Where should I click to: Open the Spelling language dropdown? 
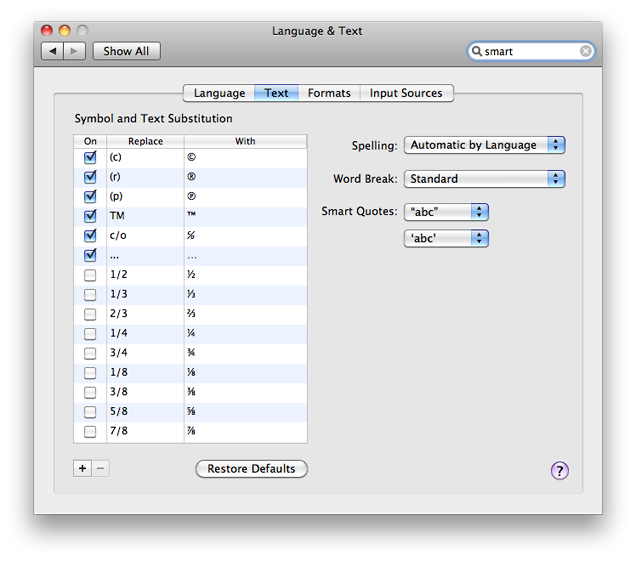pyautogui.click(x=485, y=145)
